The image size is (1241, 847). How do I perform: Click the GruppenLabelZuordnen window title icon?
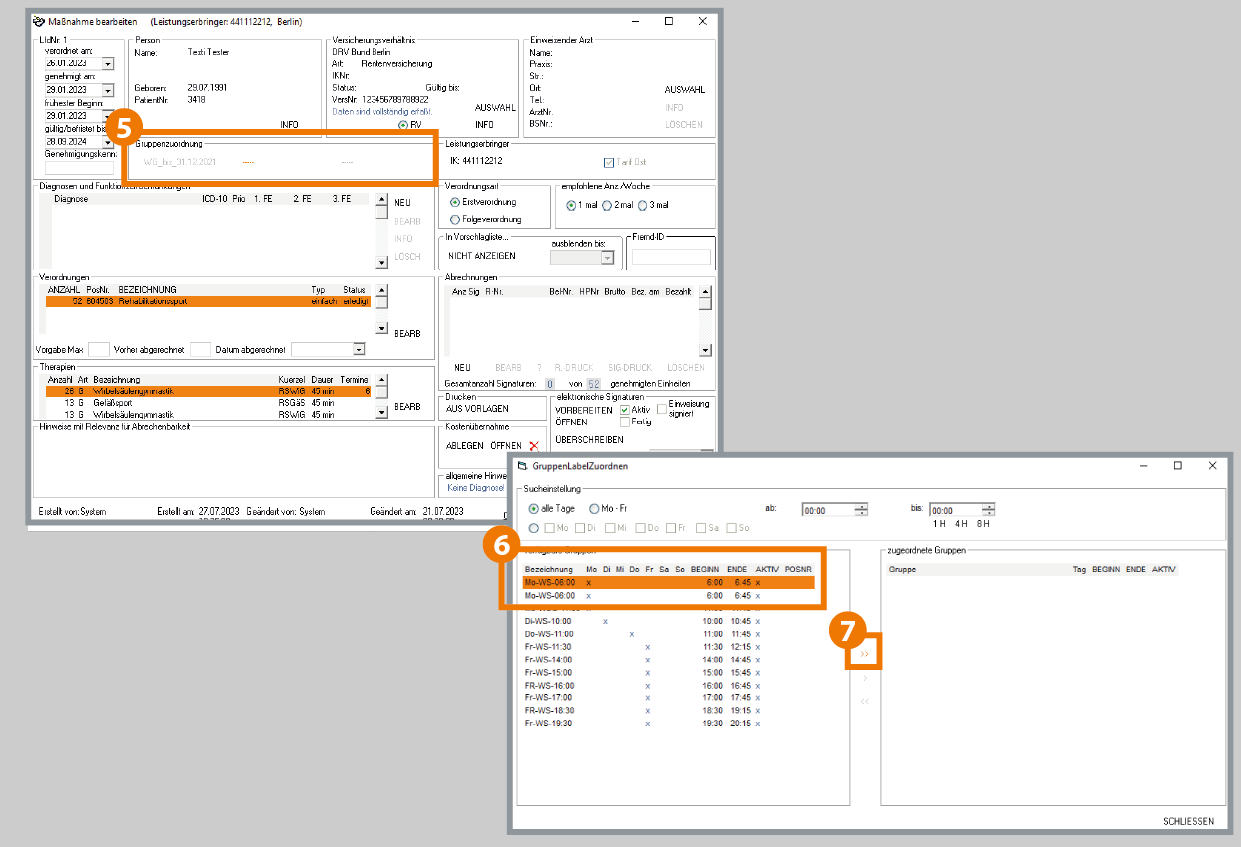pos(522,466)
